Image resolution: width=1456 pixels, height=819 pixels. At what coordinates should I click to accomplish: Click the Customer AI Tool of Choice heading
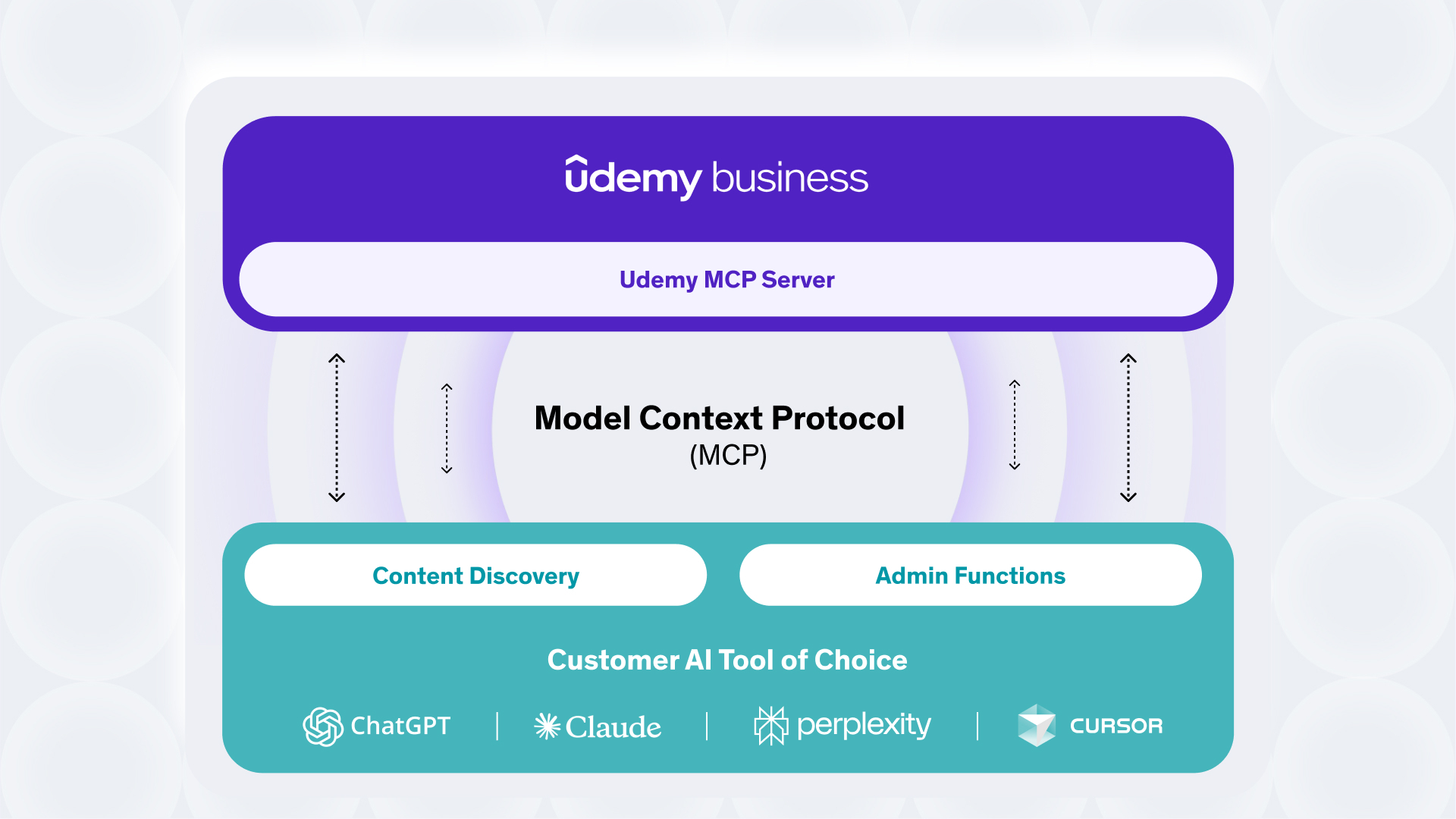click(727, 661)
